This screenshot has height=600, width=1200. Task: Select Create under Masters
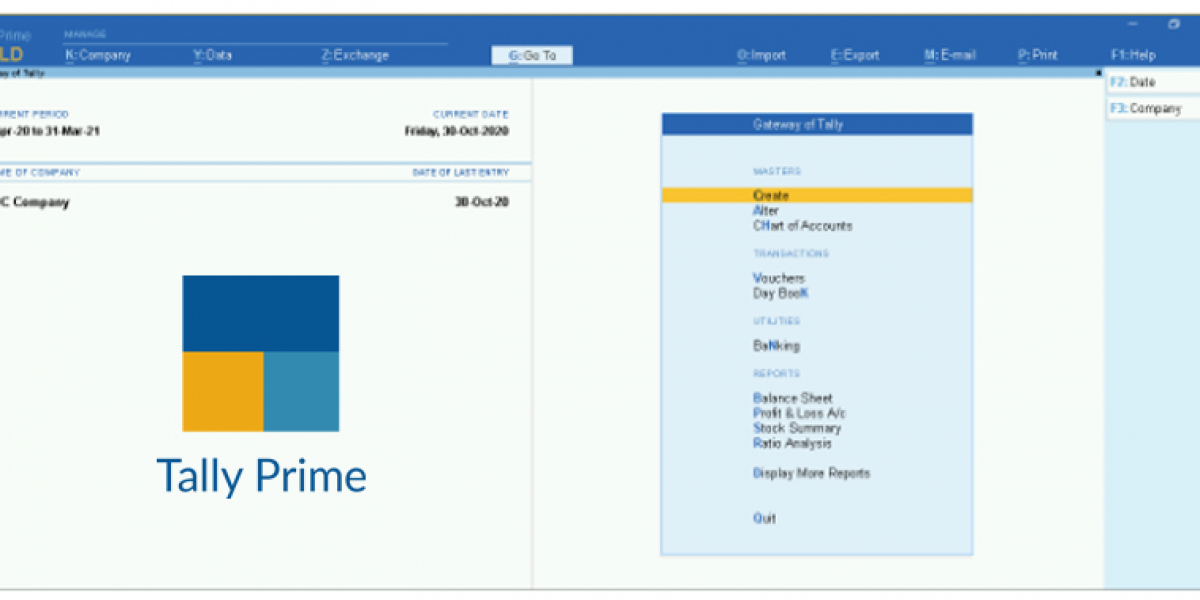coord(817,196)
